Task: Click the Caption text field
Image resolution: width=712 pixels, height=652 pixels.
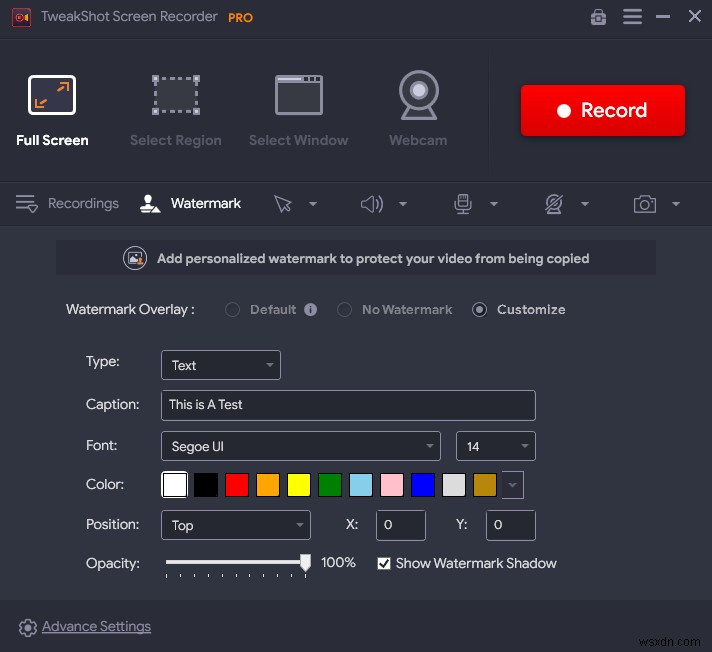Action: (348, 405)
